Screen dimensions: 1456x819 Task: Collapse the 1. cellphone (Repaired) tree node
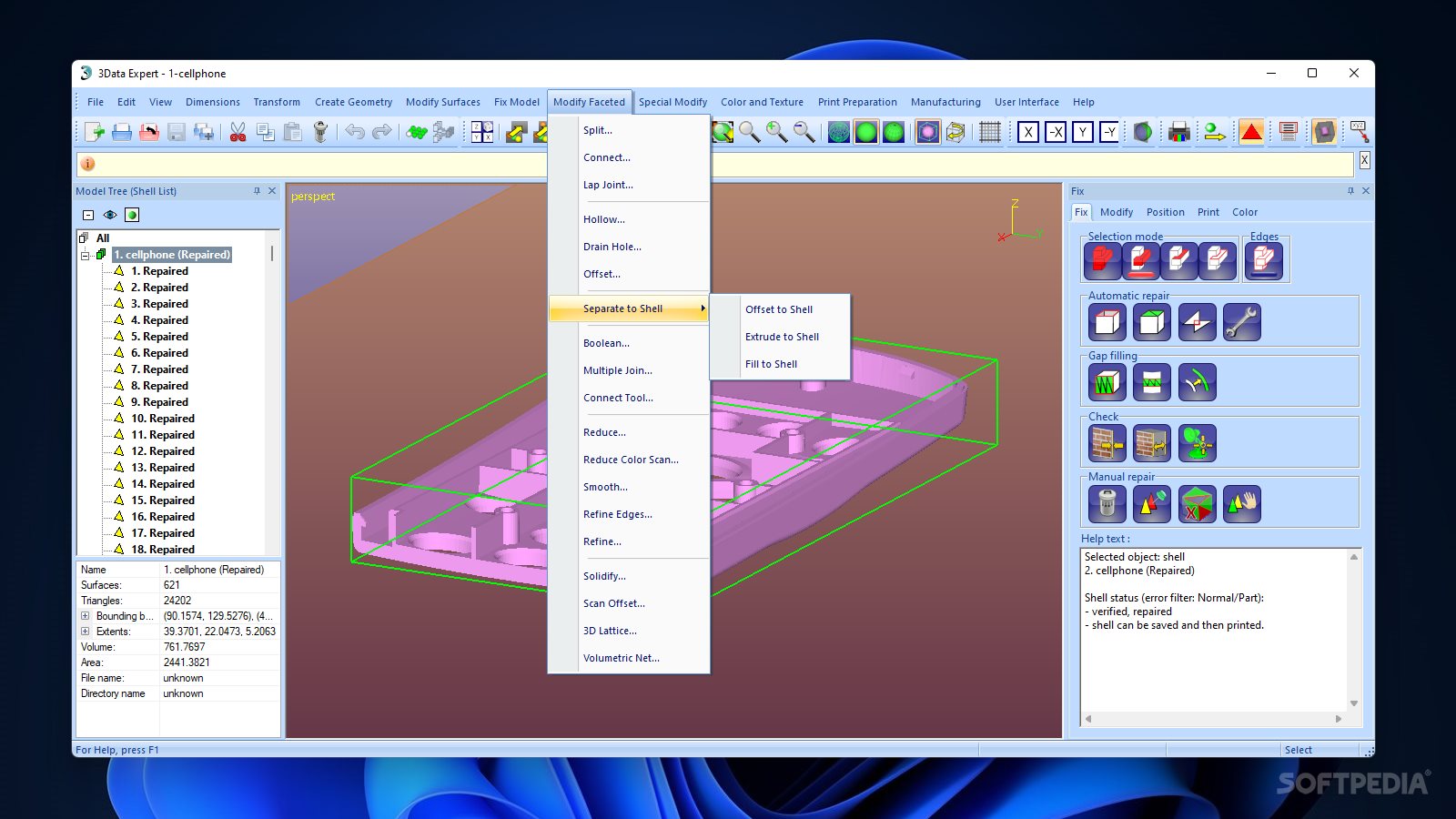pyautogui.click(x=86, y=255)
